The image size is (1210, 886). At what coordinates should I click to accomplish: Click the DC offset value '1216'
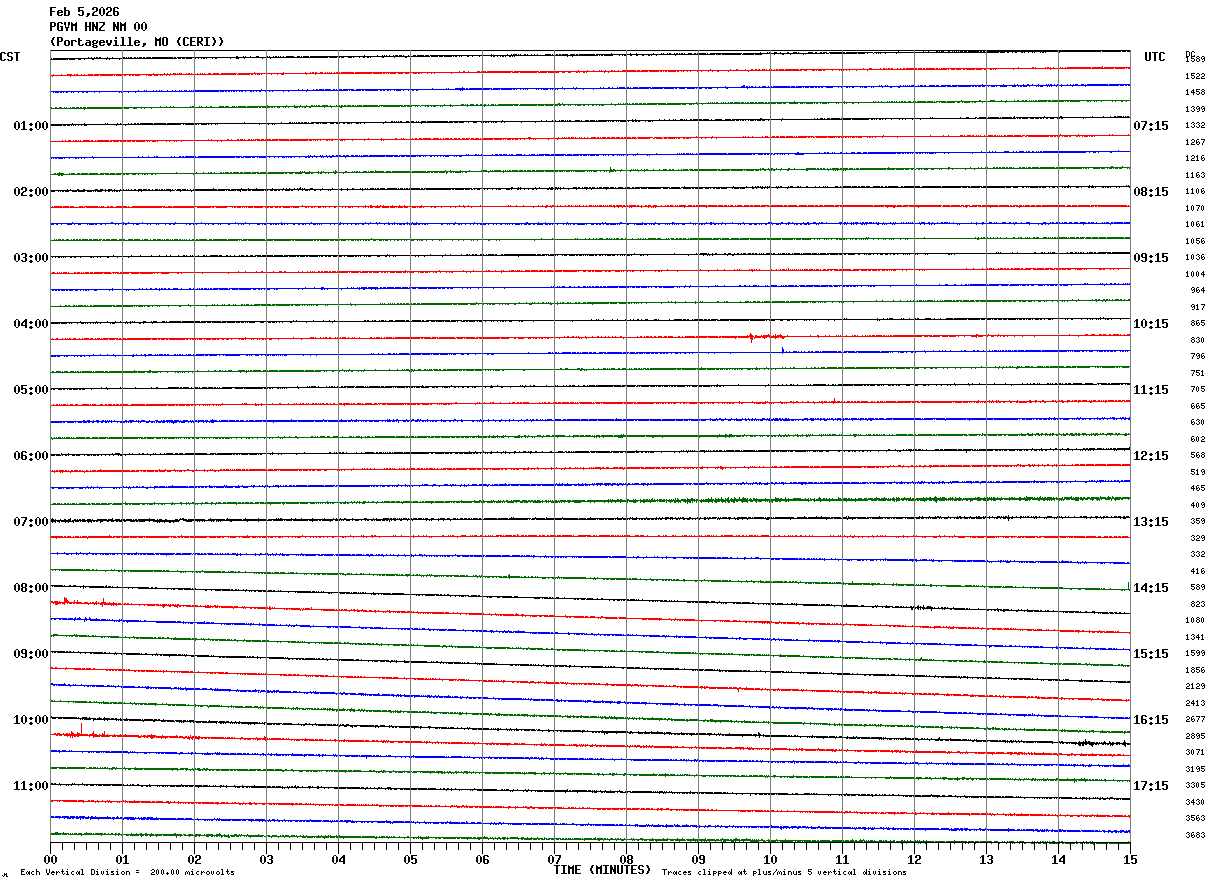1195,159
